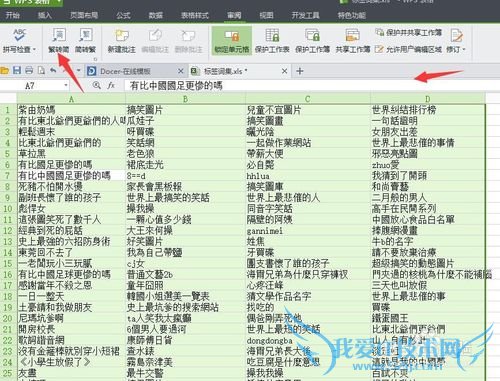Open the 开始 ribbon tab

tap(13, 15)
